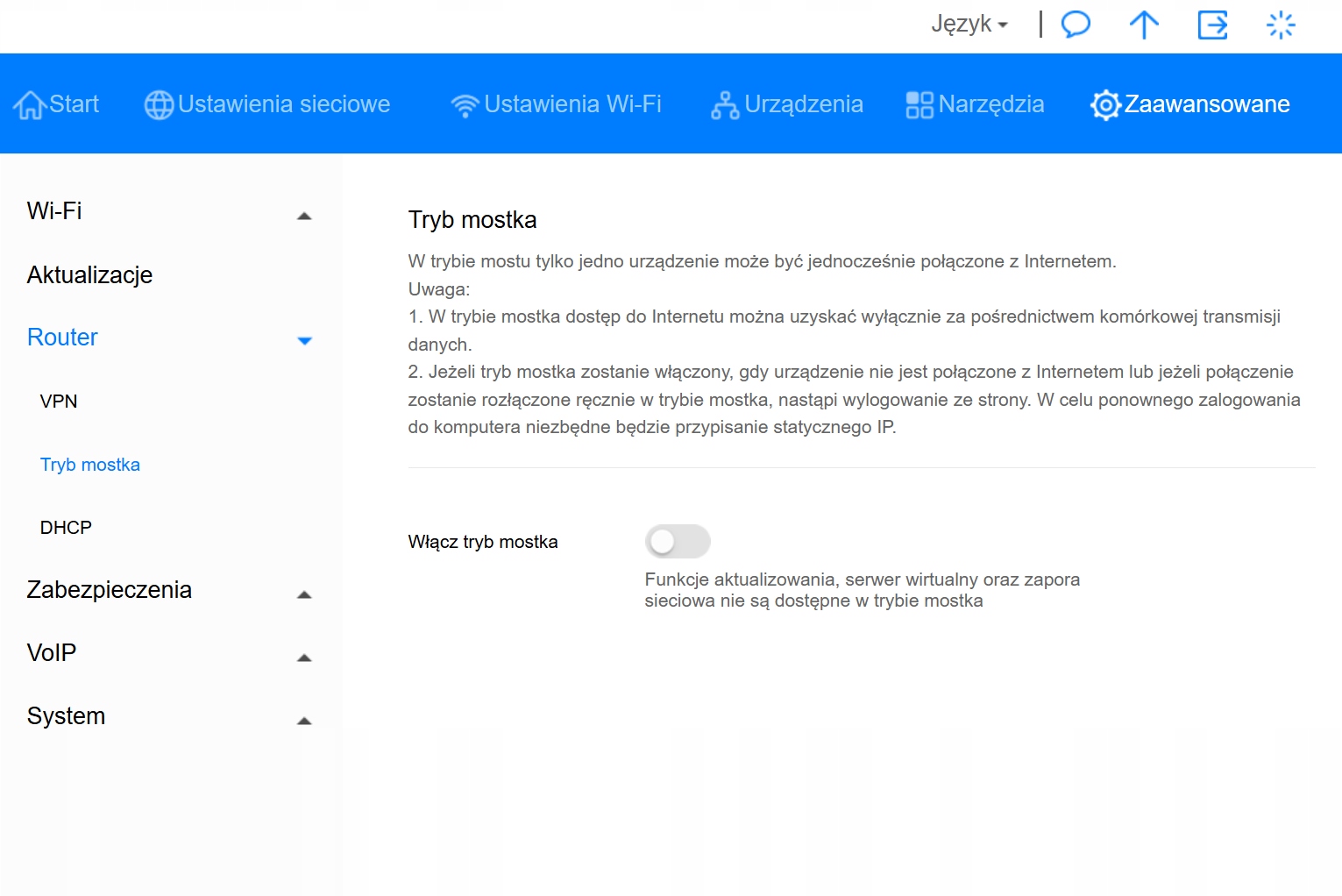
Task: Click the Narzędzia grid icon
Action: pos(920,105)
